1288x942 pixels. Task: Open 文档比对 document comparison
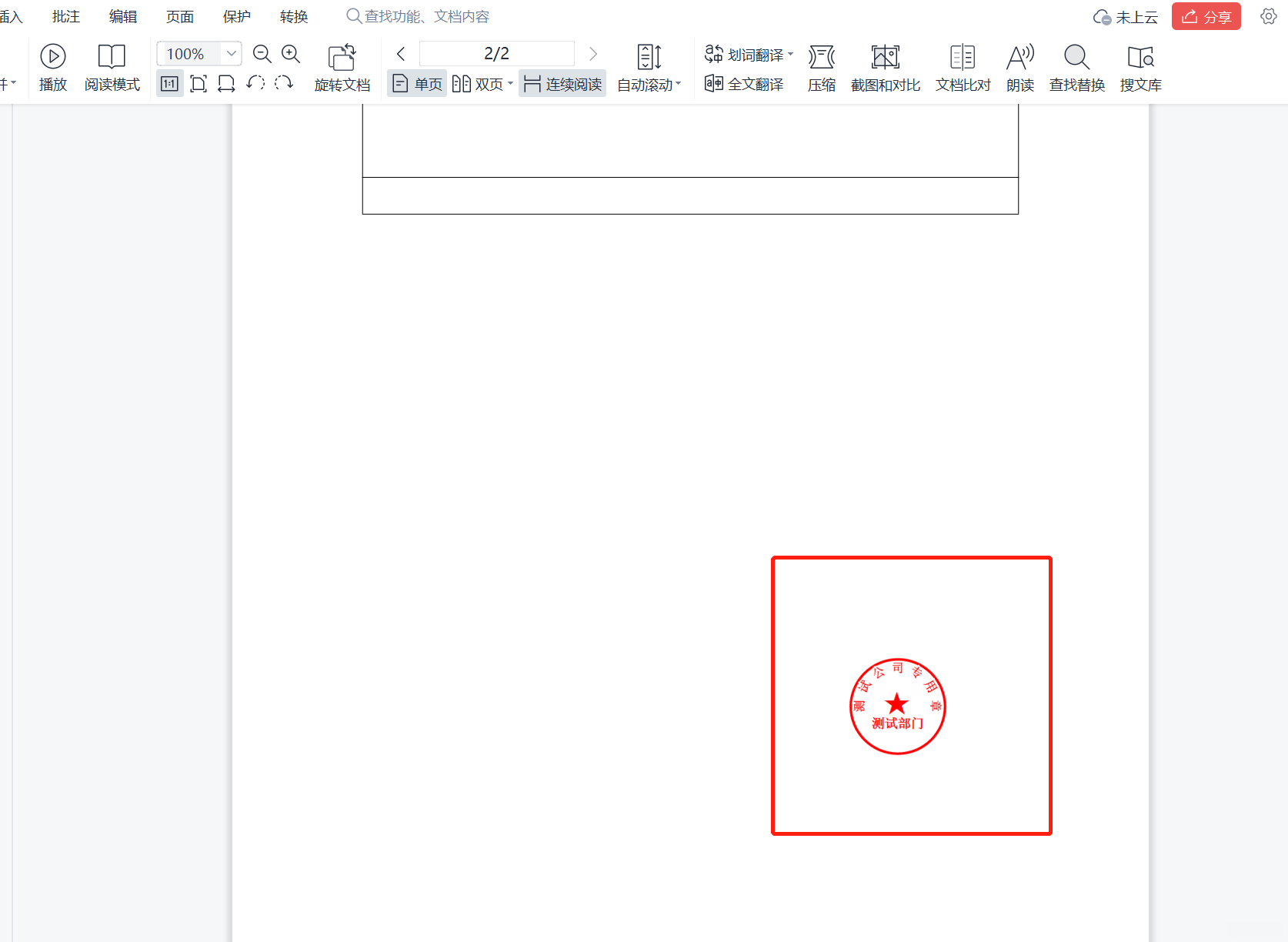(963, 68)
